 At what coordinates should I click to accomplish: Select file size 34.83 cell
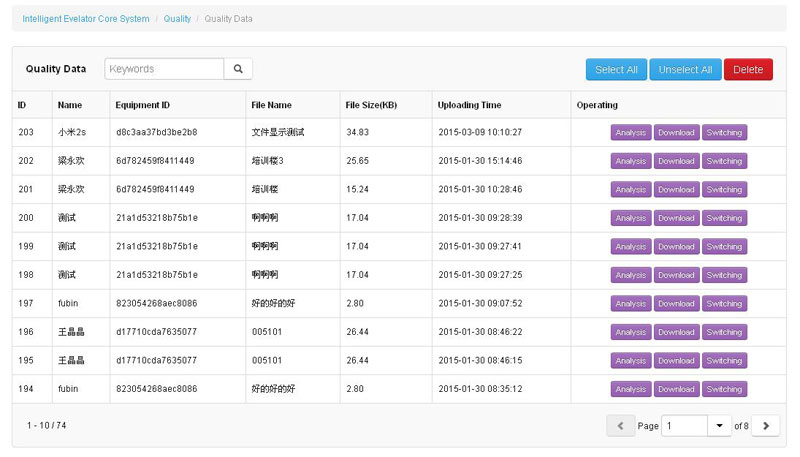pos(386,133)
